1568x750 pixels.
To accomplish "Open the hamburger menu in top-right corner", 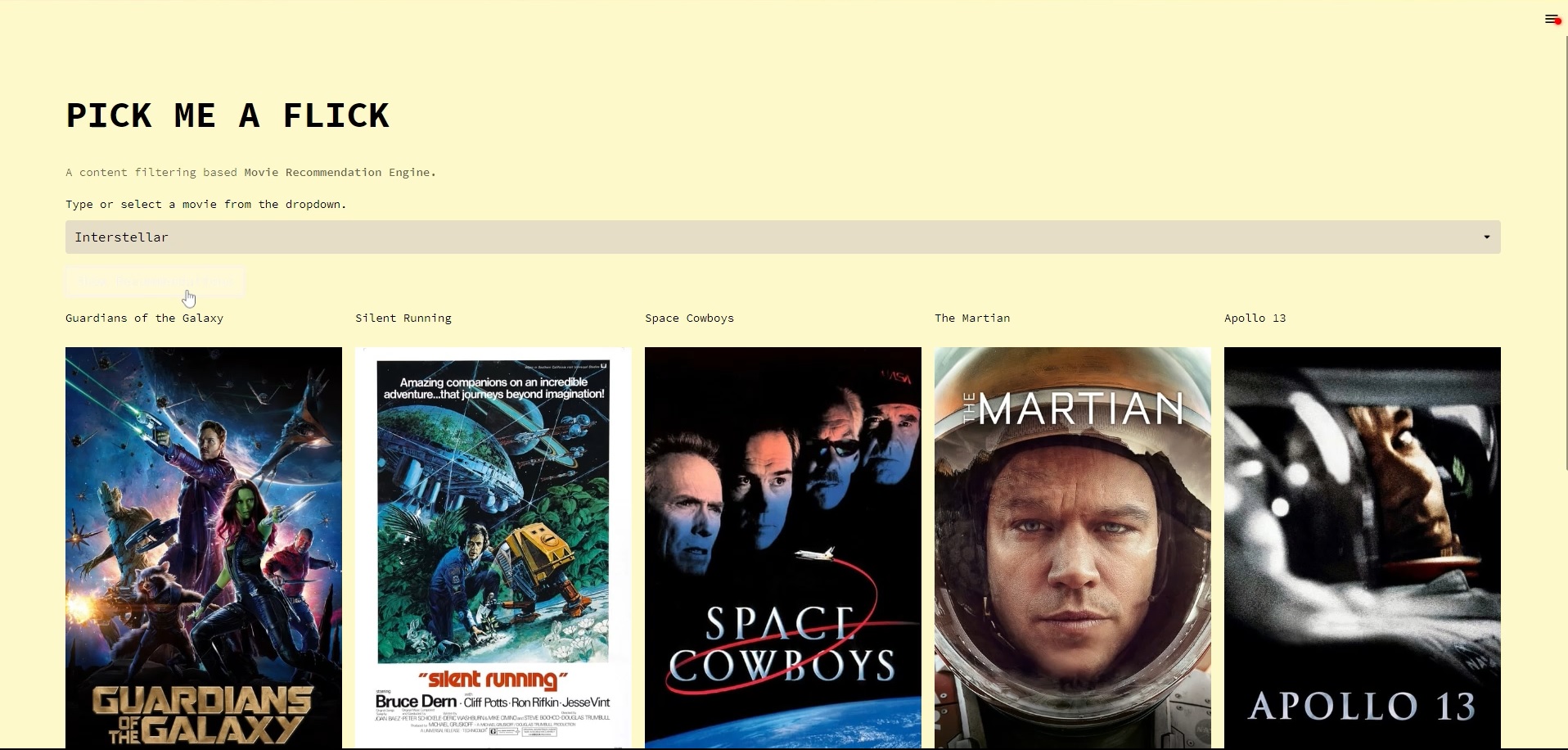I will (1551, 19).
